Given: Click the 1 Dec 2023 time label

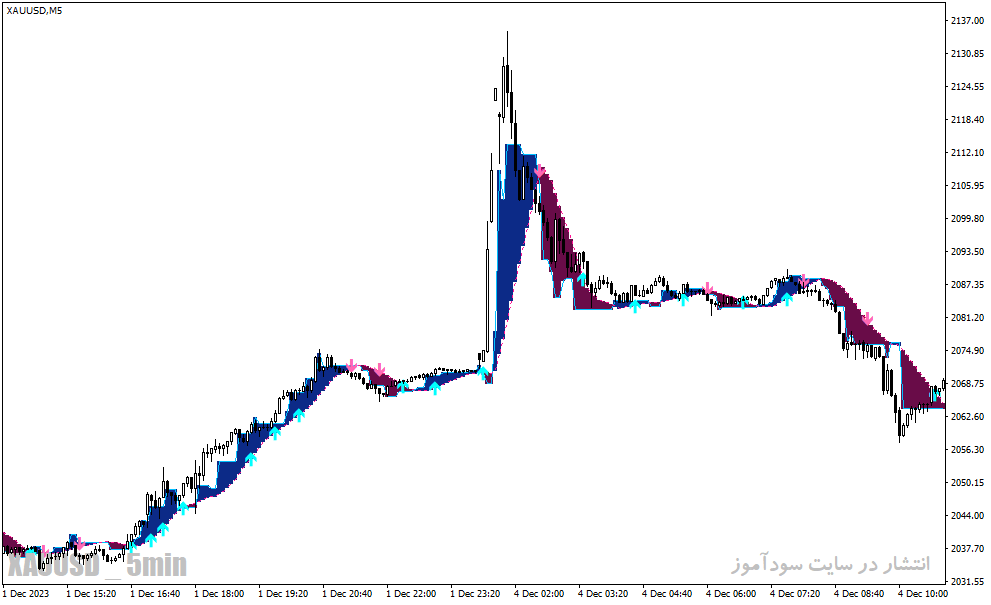Looking at the screenshot, I should tap(26, 594).
